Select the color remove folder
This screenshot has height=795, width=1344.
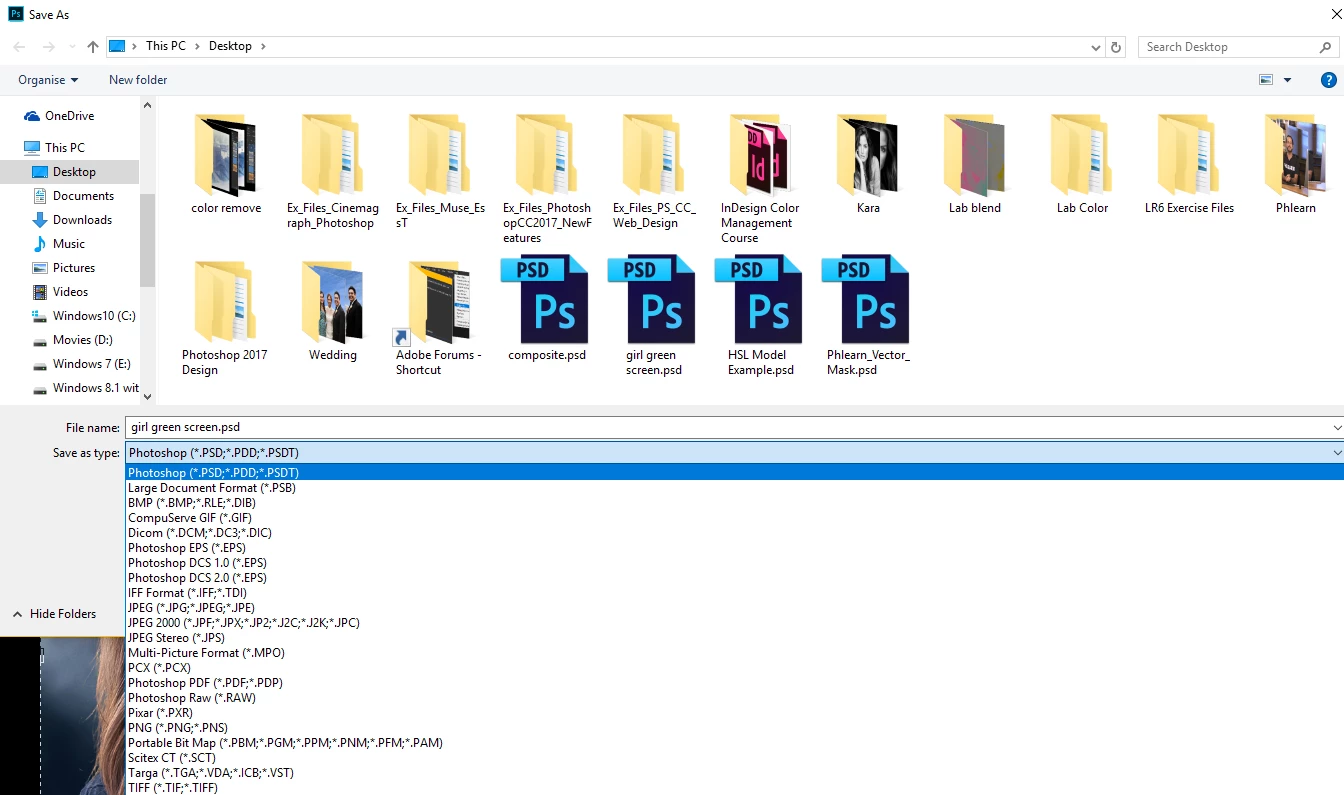point(226,164)
